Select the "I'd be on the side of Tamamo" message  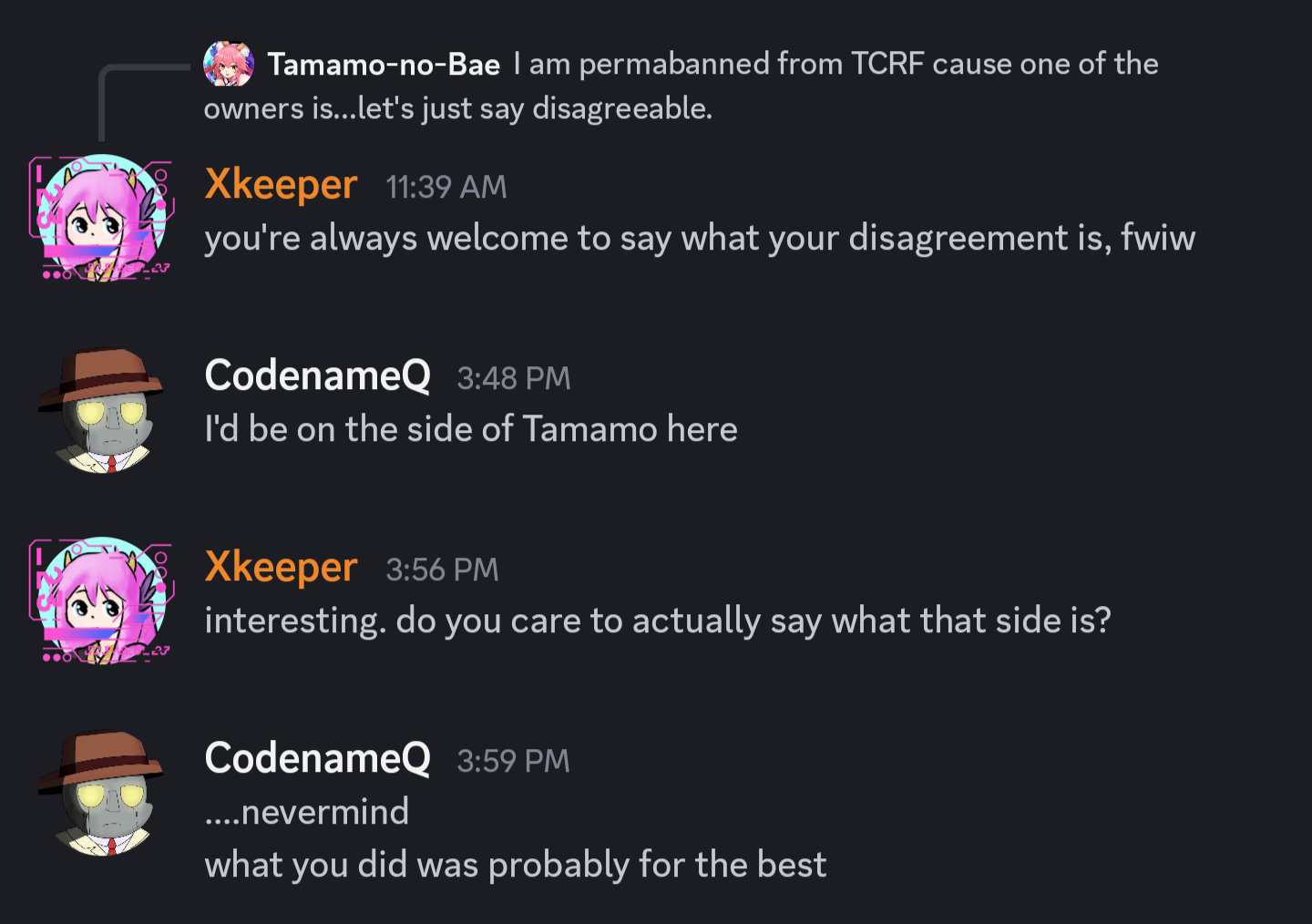click(x=470, y=430)
